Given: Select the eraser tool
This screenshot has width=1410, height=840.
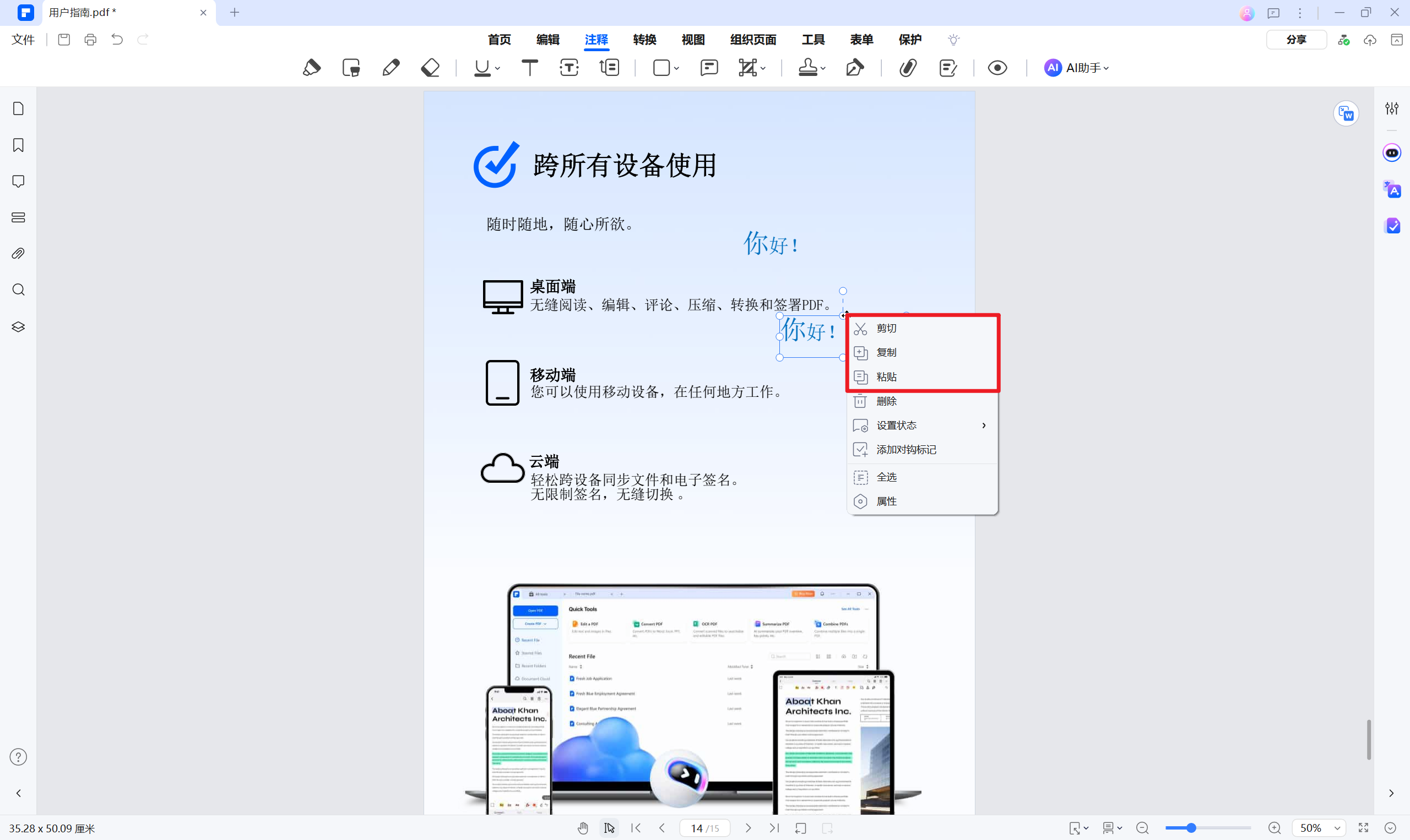Looking at the screenshot, I should (430, 68).
